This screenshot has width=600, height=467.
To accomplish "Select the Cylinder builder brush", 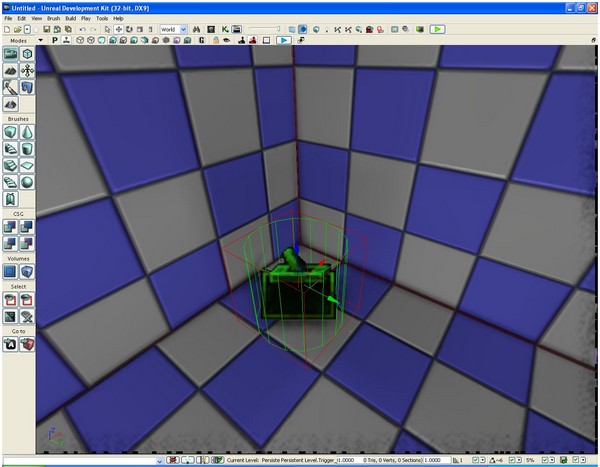I will click(x=27, y=149).
